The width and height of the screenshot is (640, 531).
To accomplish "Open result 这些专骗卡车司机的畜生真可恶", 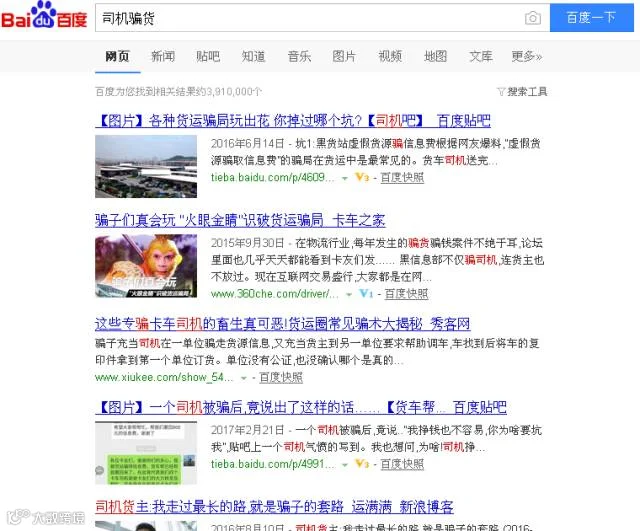I will coord(282,324).
